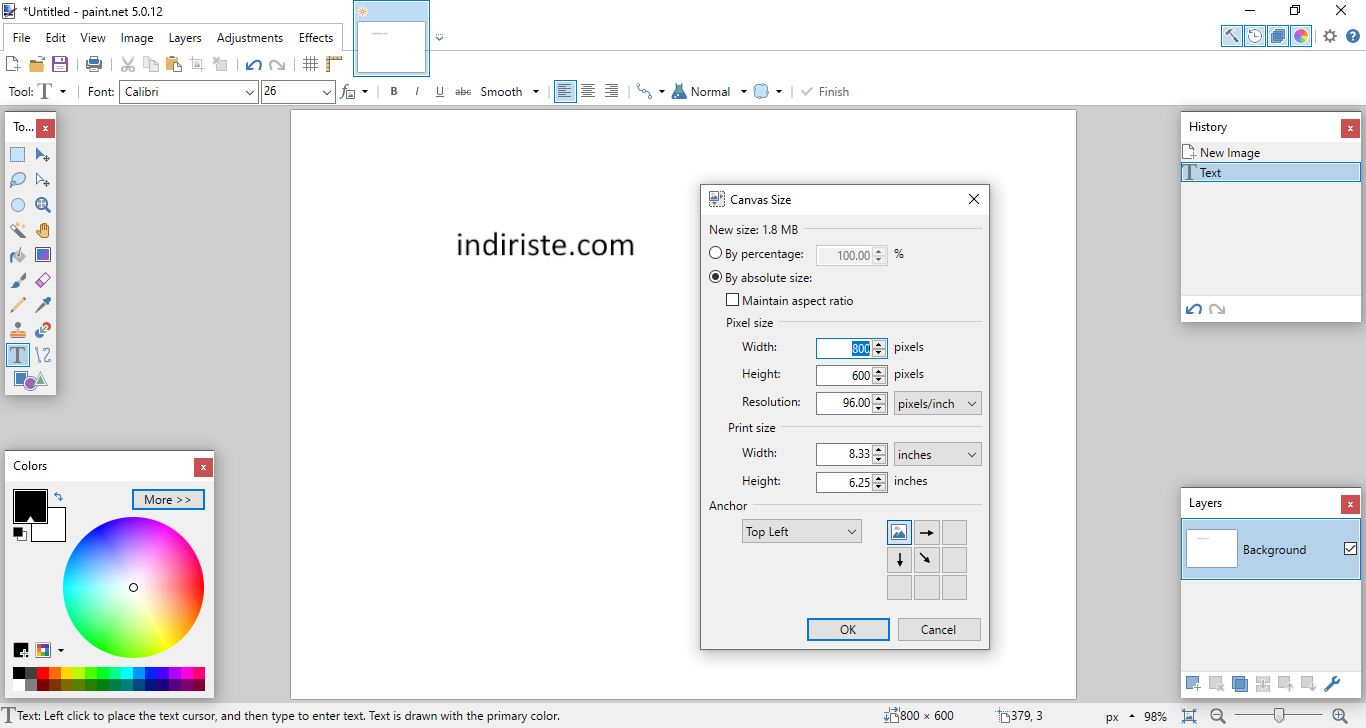Image resolution: width=1366 pixels, height=728 pixels.
Task: Open the px units dropdown in status bar
Action: click(1119, 716)
